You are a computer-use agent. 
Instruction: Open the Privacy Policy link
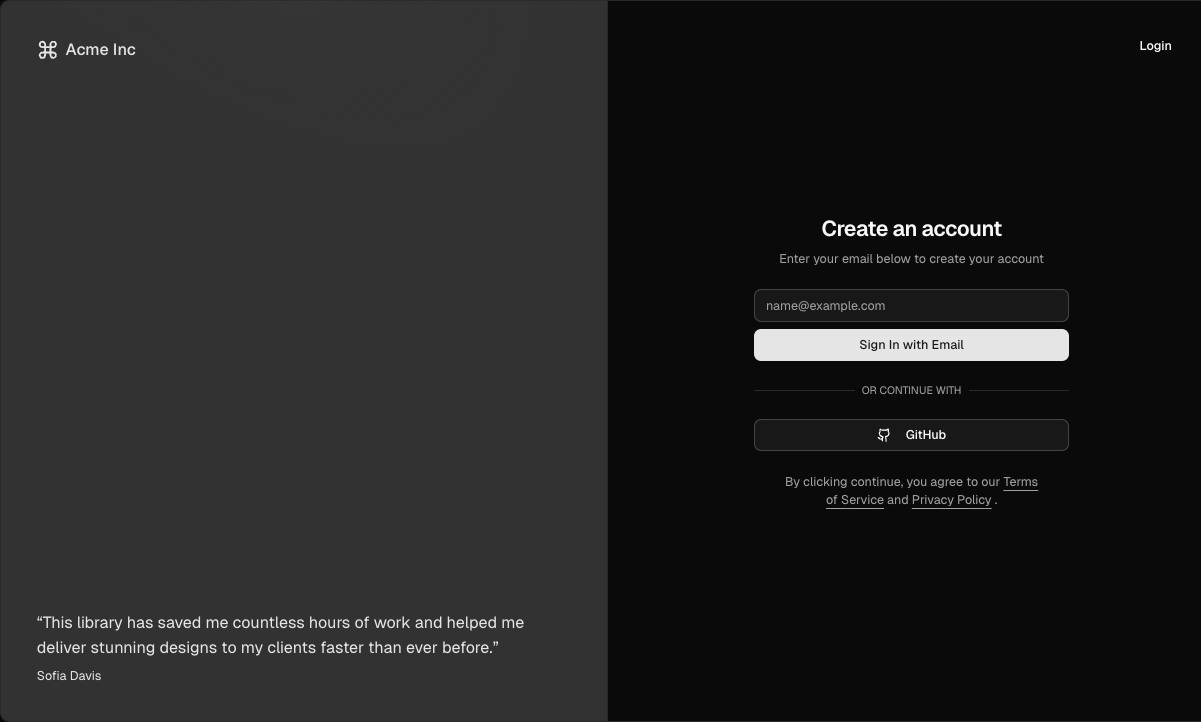click(x=950, y=500)
